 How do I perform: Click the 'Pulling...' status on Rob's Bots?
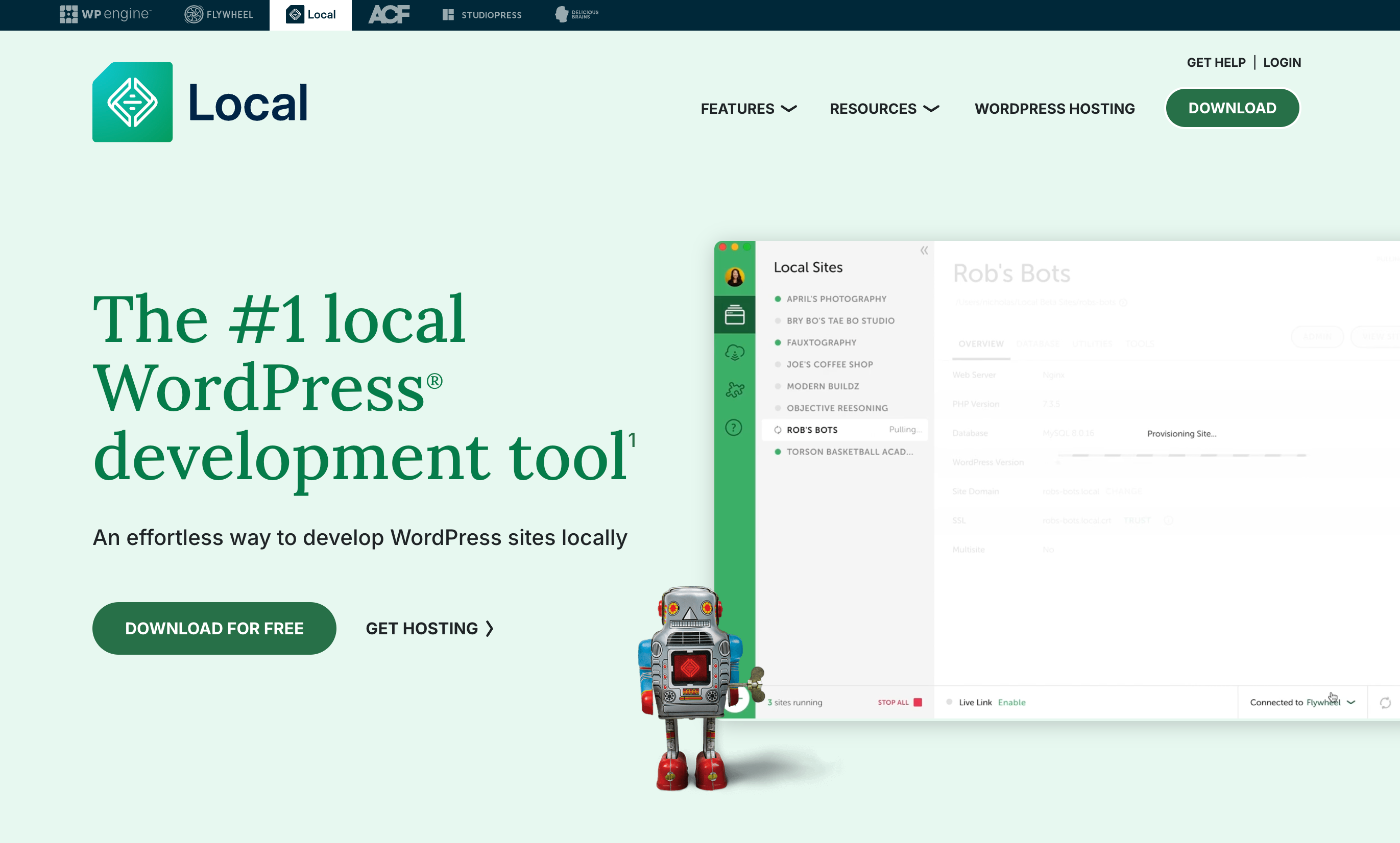[x=904, y=430]
